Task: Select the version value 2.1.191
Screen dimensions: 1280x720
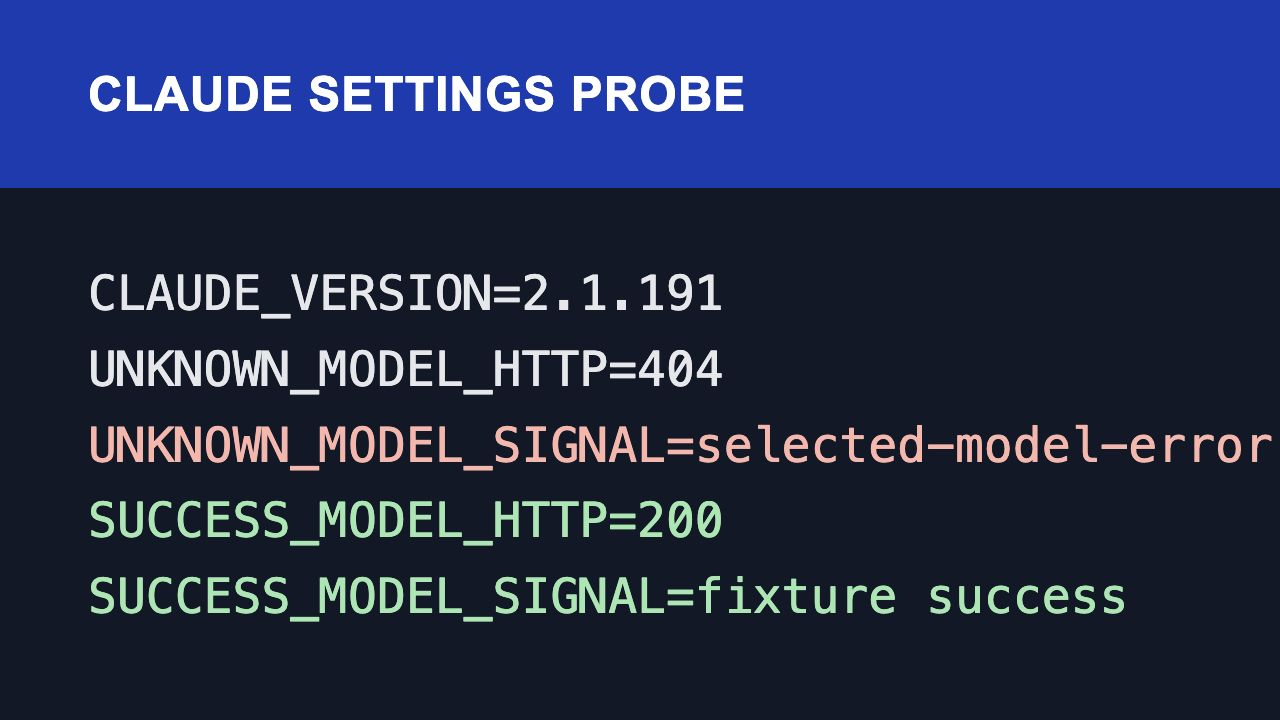Action: [x=622, y=295]
